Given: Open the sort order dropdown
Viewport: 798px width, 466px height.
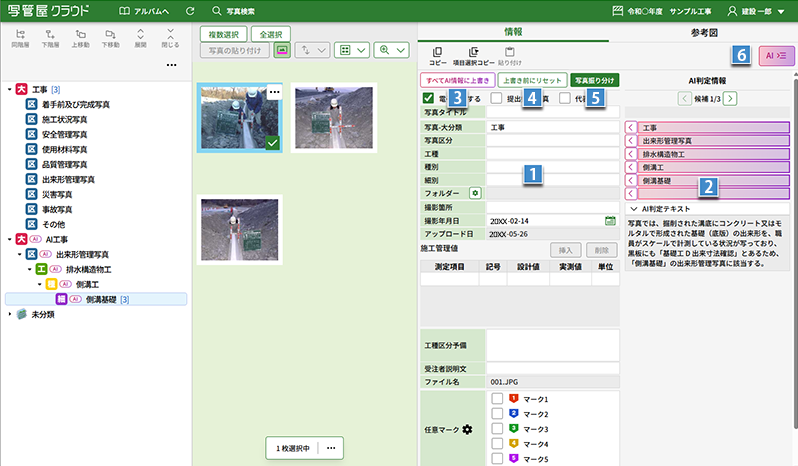Looking at the screenshot, I should pos(312,50).
